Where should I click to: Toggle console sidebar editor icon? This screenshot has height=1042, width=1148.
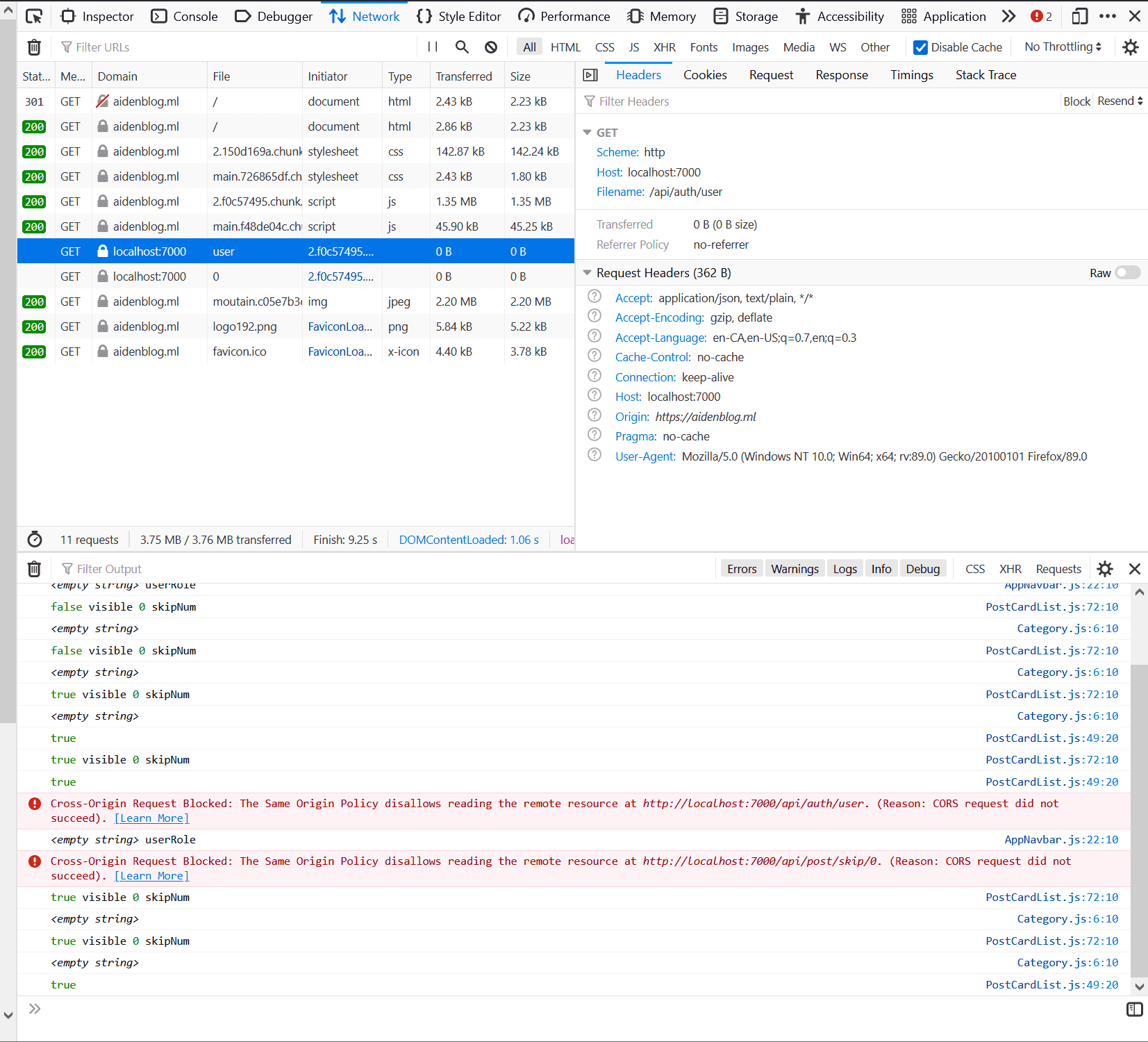[x=1135, y=1009]
